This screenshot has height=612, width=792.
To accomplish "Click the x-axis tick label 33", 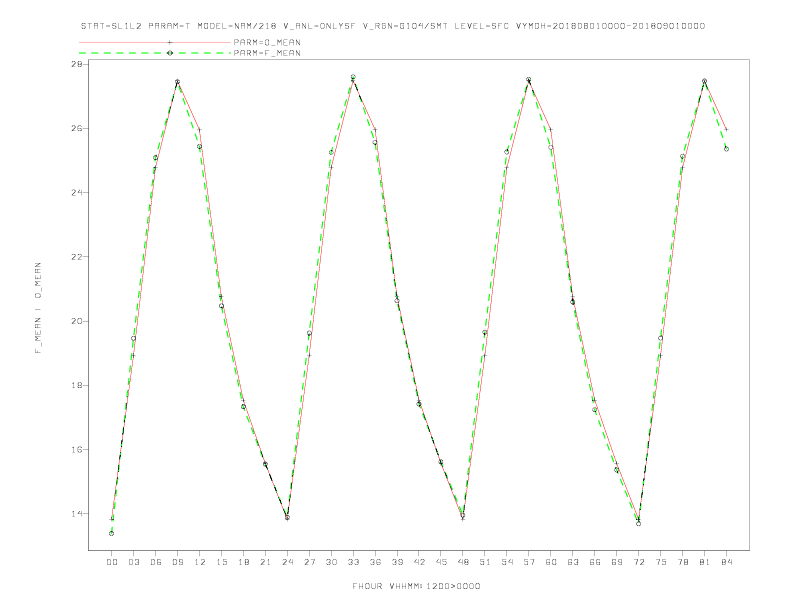I will pos(353,562).
